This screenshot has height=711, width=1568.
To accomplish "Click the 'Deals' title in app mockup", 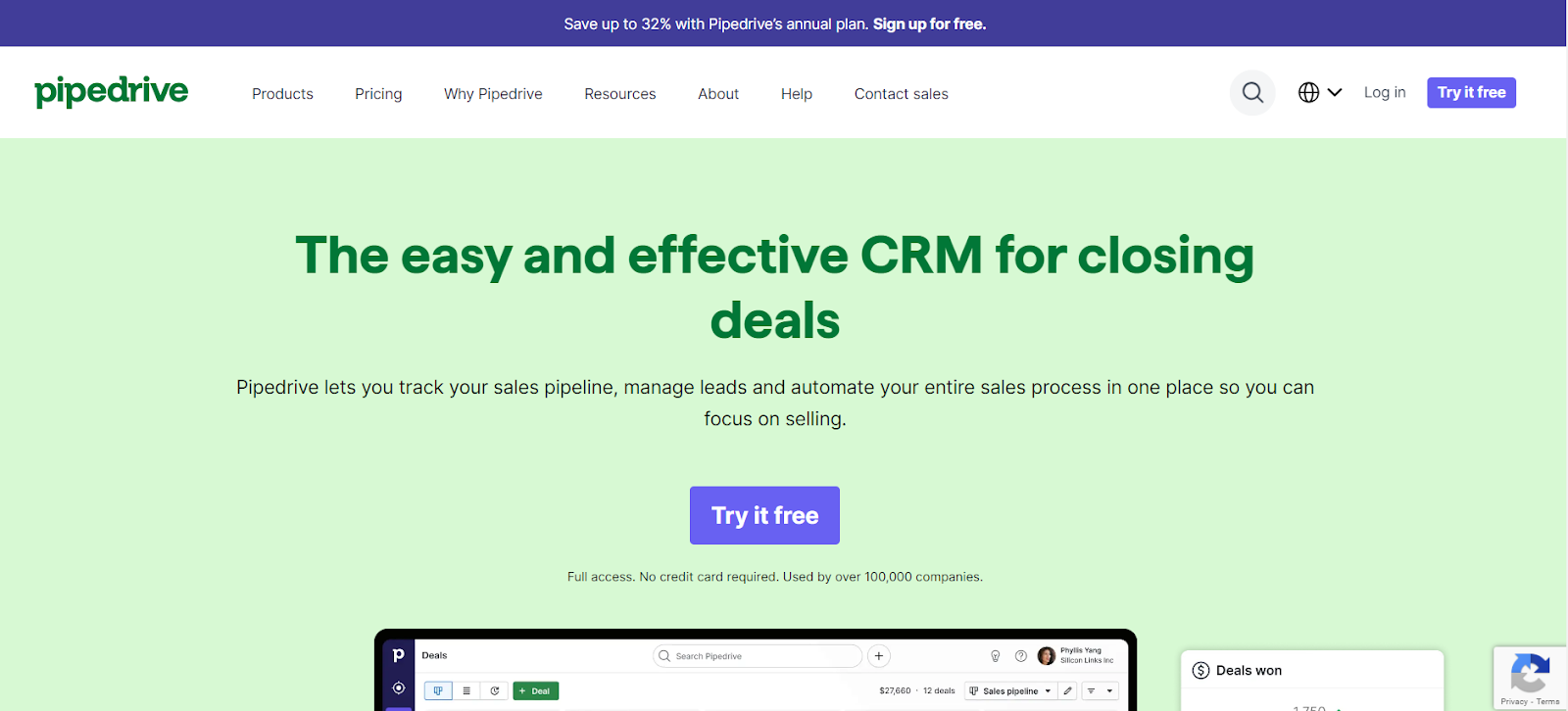I will coord(434,655).
